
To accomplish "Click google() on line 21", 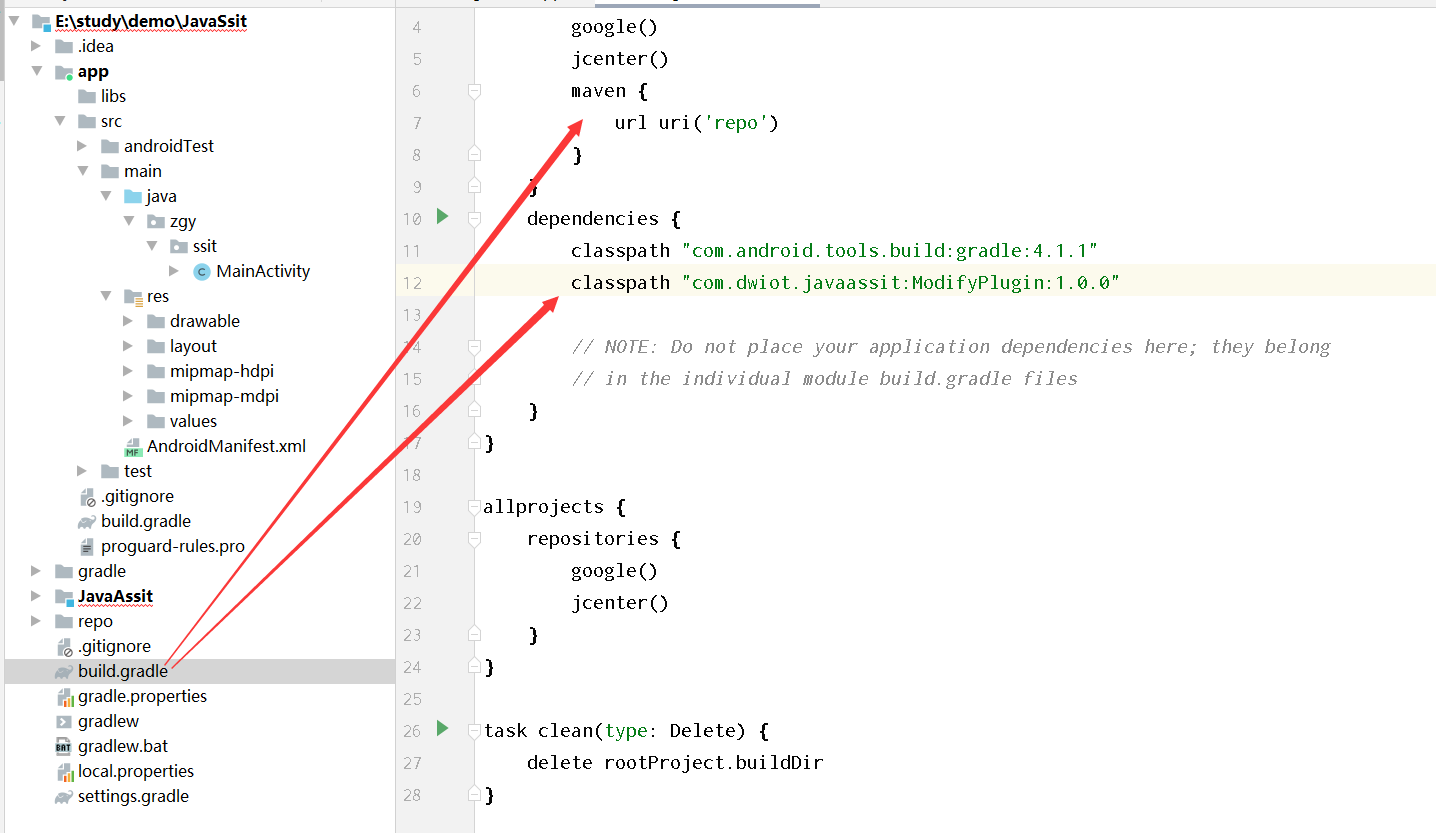I will click(x=614, y=571).
